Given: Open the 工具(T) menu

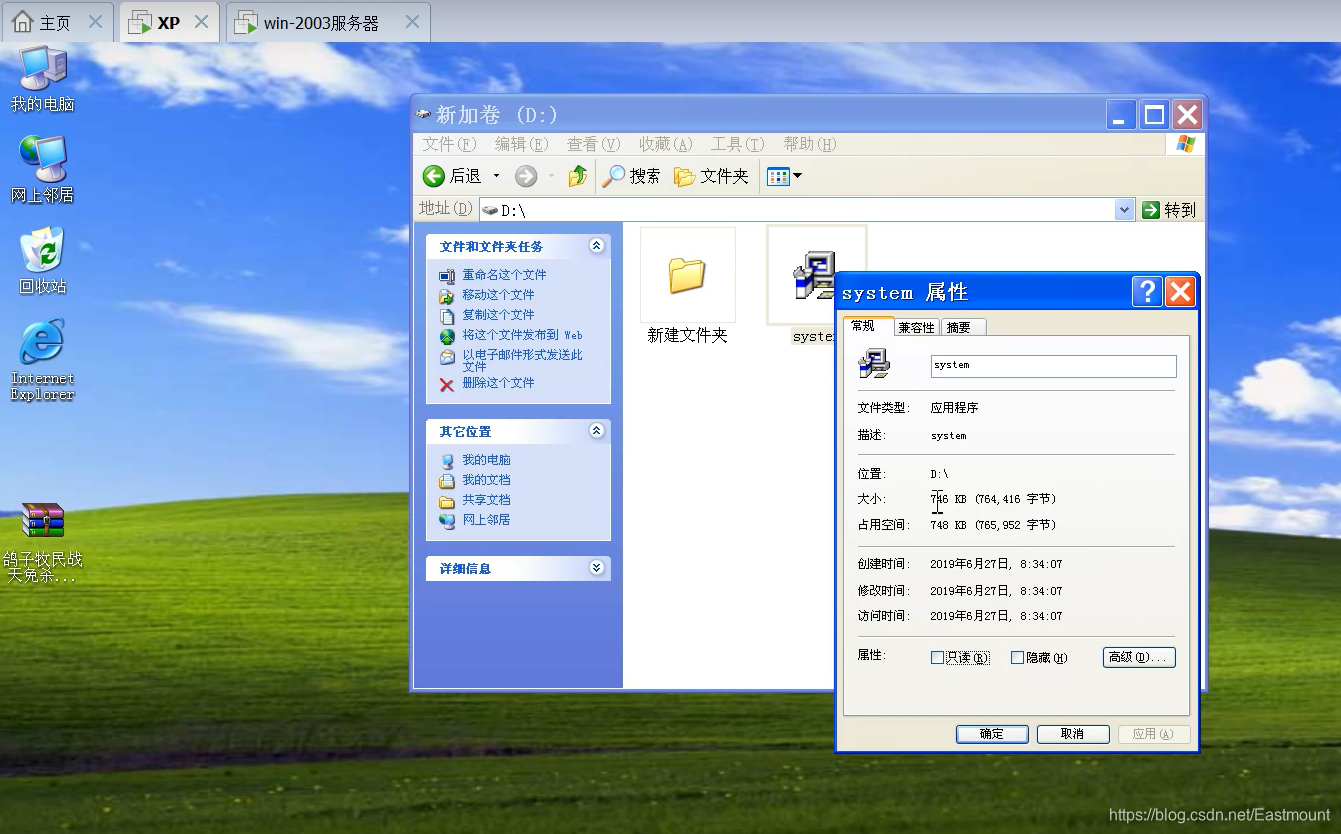Looking at the screenshot, I should pos(738,144).
